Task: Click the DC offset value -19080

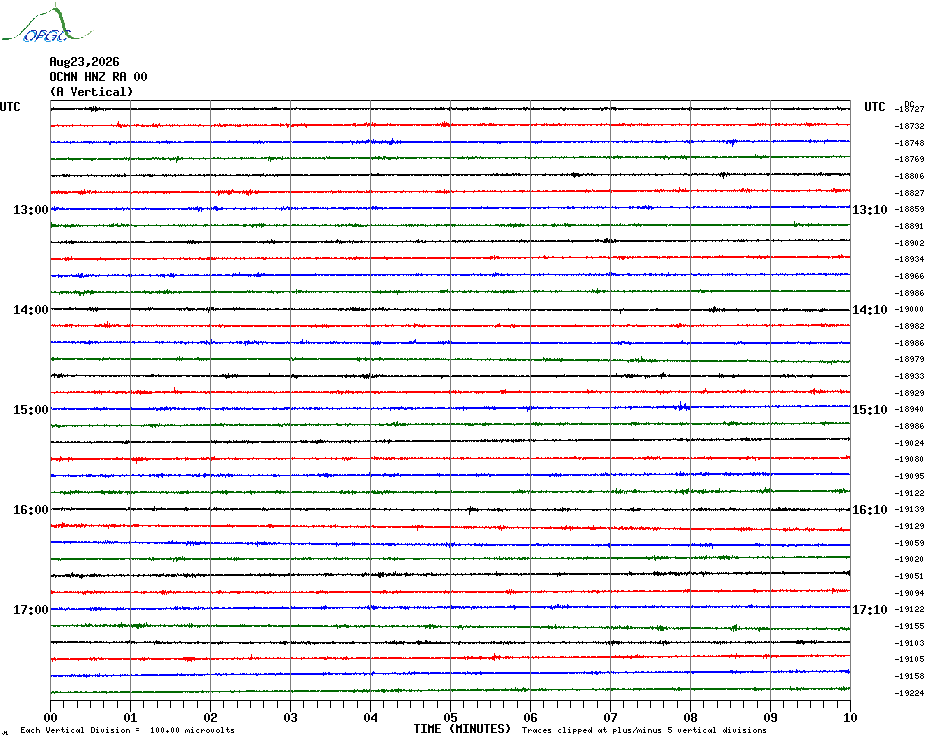Action: (909, 459)
